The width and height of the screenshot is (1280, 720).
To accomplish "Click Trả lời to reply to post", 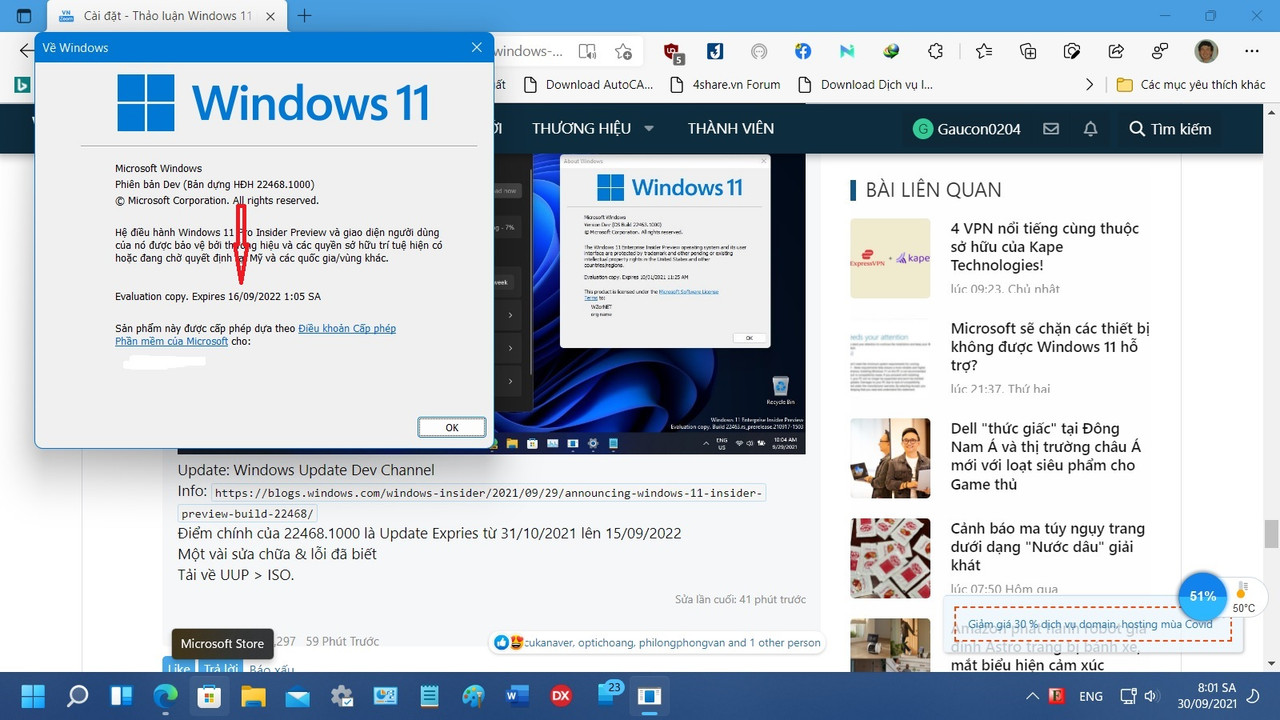I will pos(218,668).
